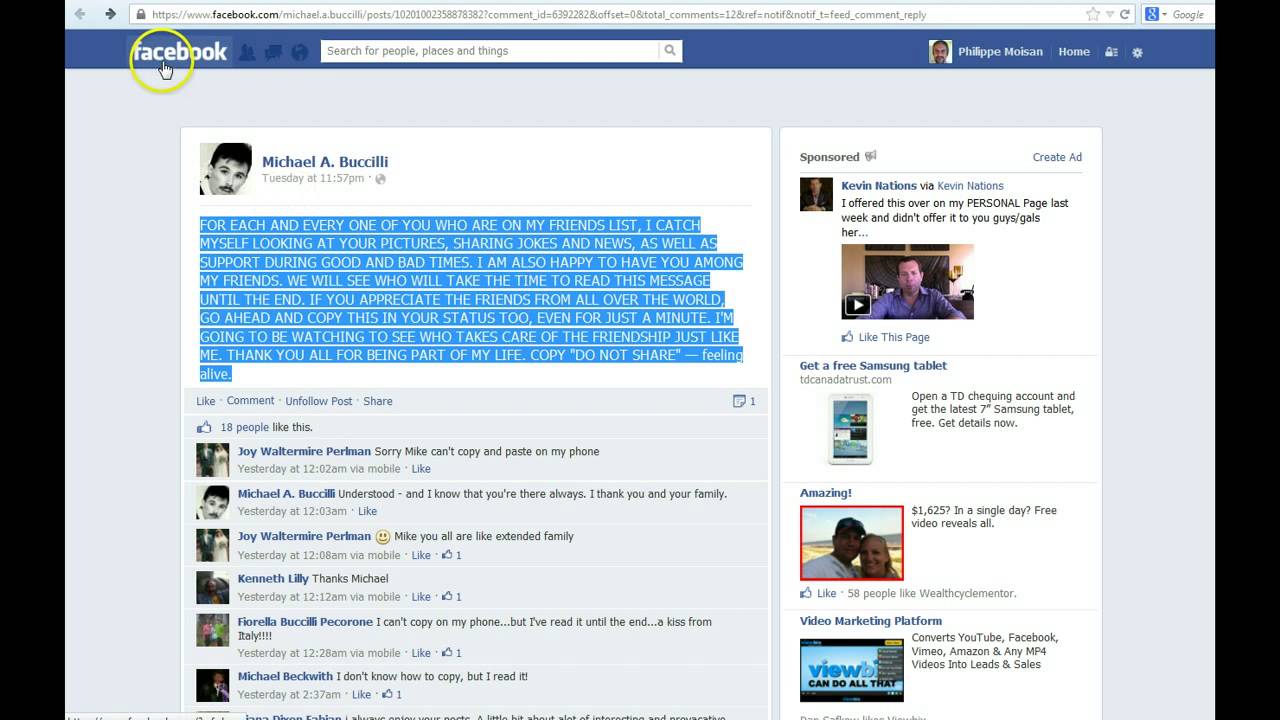Open 'Get a free Samsung tablet' ad
Viewport: 1280px width, 720px height.
tap(873, 366)
